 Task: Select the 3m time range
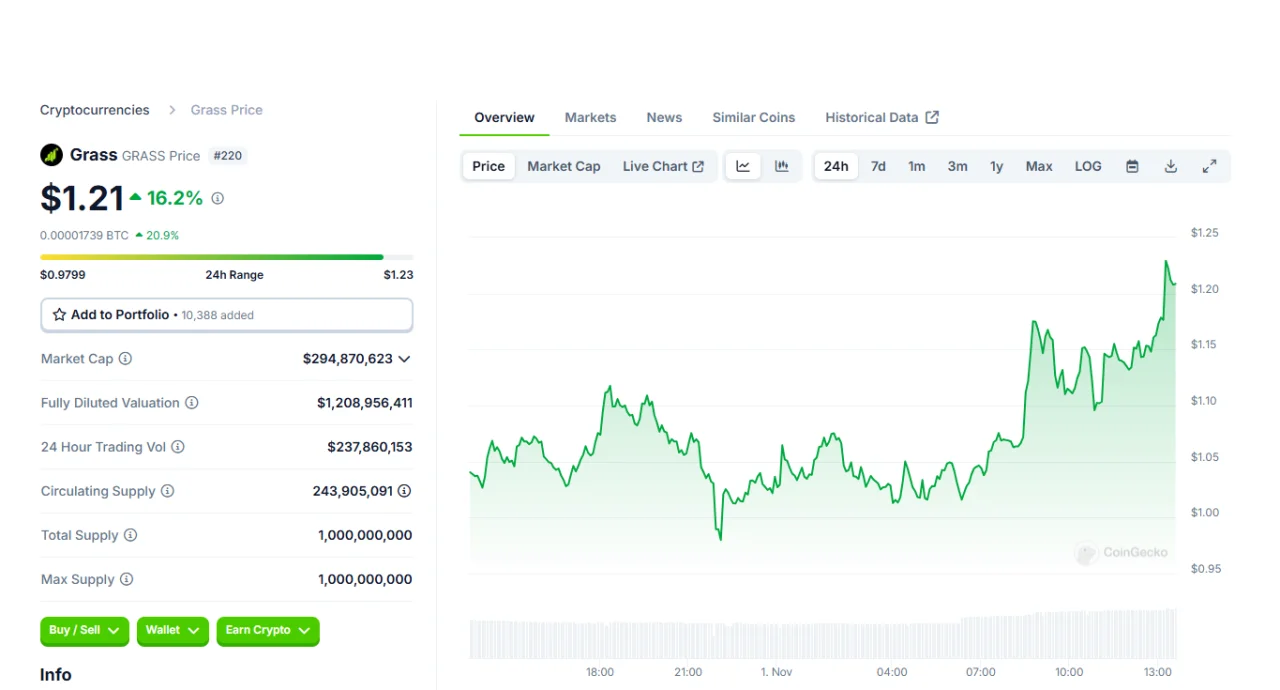coord(957,166)
